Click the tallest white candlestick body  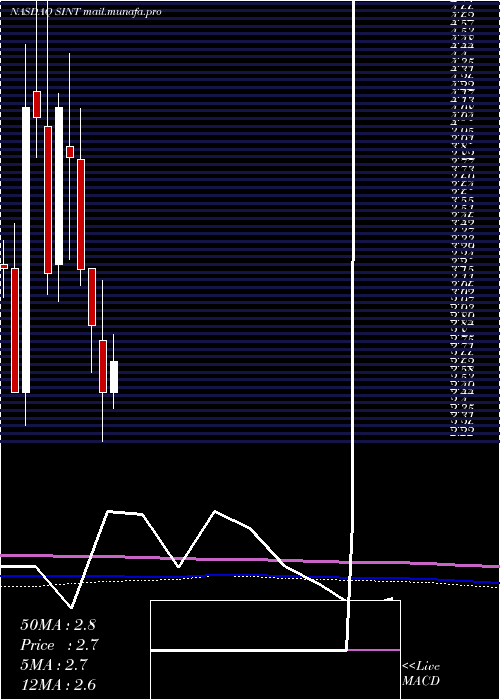26,250
